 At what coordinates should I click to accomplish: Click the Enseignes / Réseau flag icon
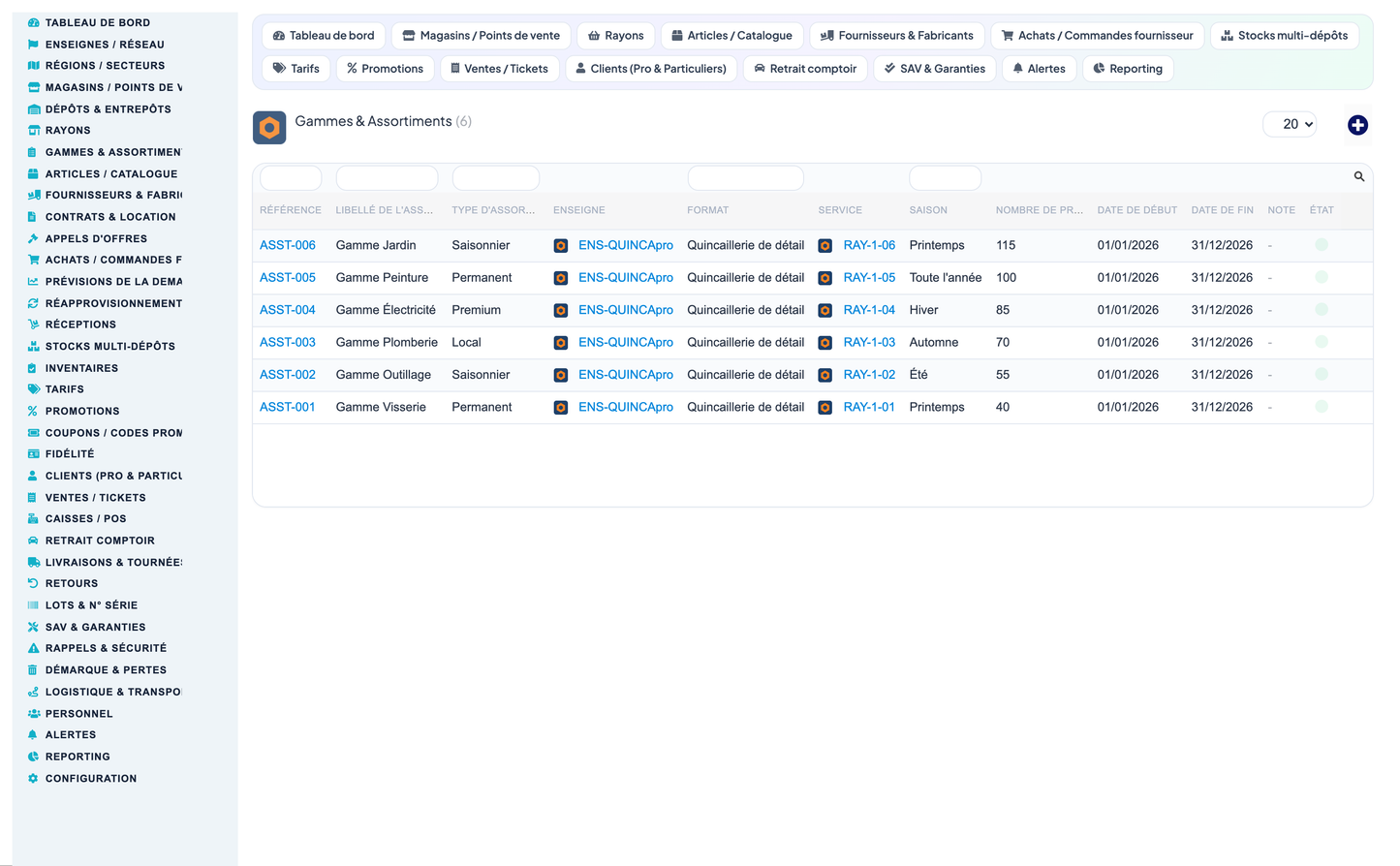[x=33, y=45]
